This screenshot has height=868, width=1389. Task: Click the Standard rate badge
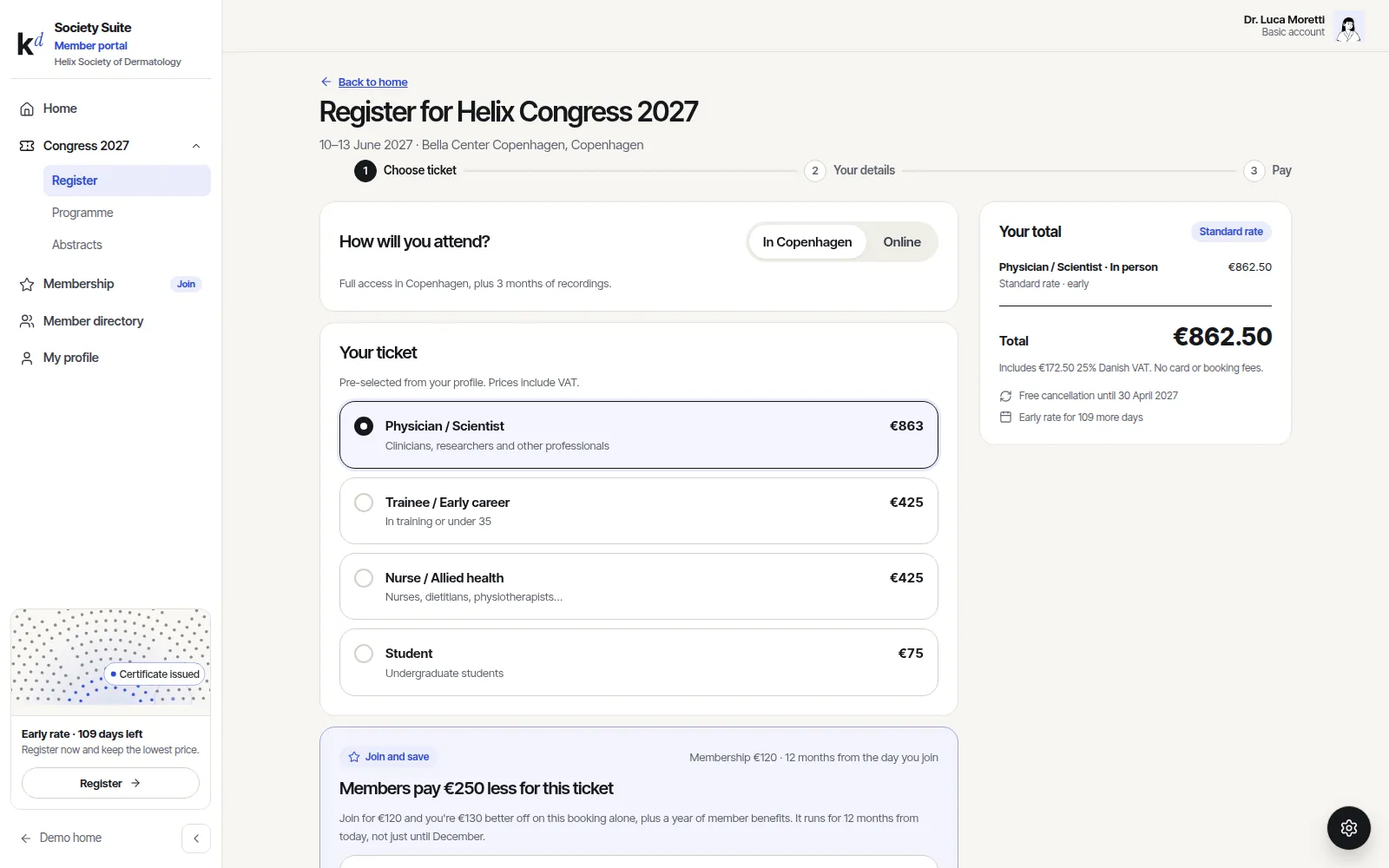click(x=1231, y=232)
